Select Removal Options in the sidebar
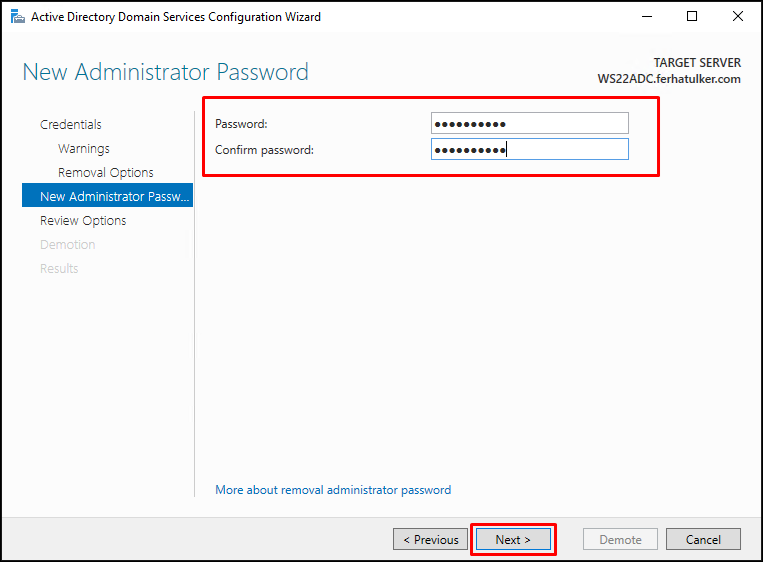Viewport: 763px width, 562px height. [x=106, y=172]
